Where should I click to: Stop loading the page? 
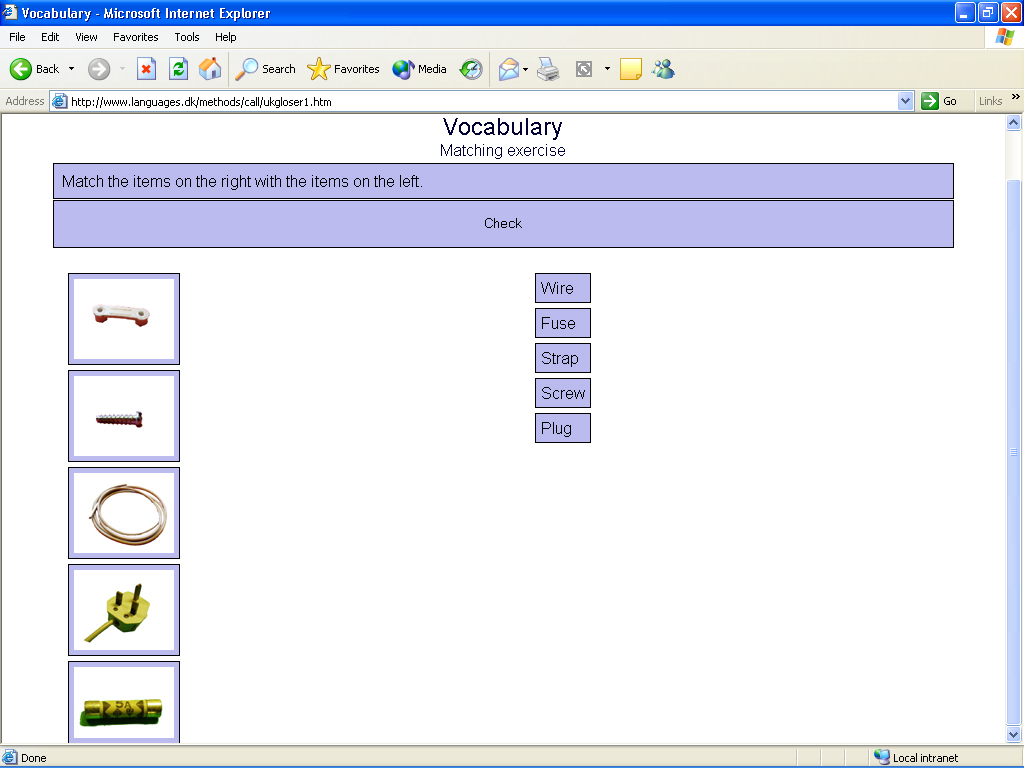coord(146,69)
